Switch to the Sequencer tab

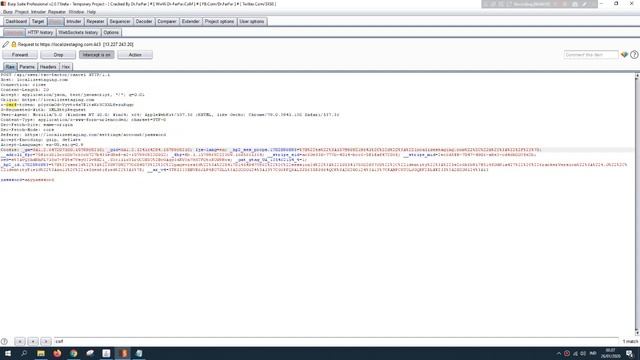[x=120, y=22]
